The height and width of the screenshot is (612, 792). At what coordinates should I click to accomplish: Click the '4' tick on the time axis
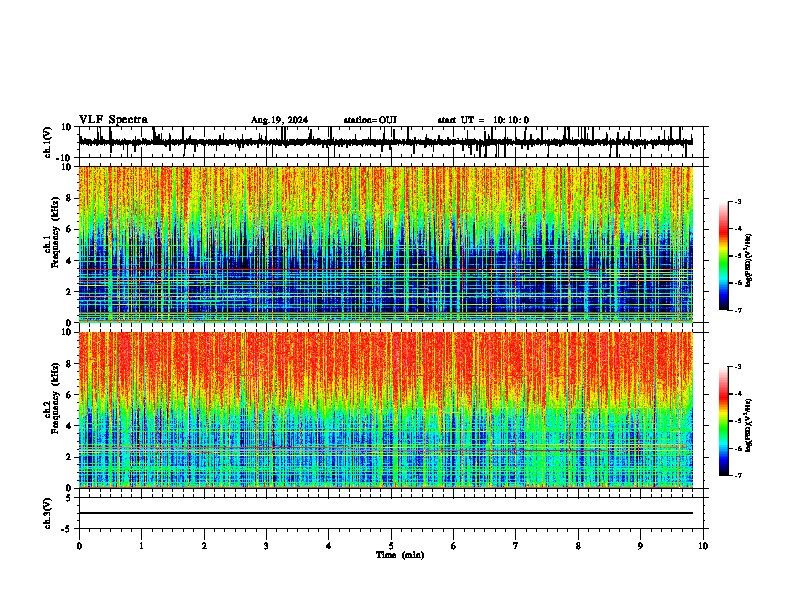329,546
